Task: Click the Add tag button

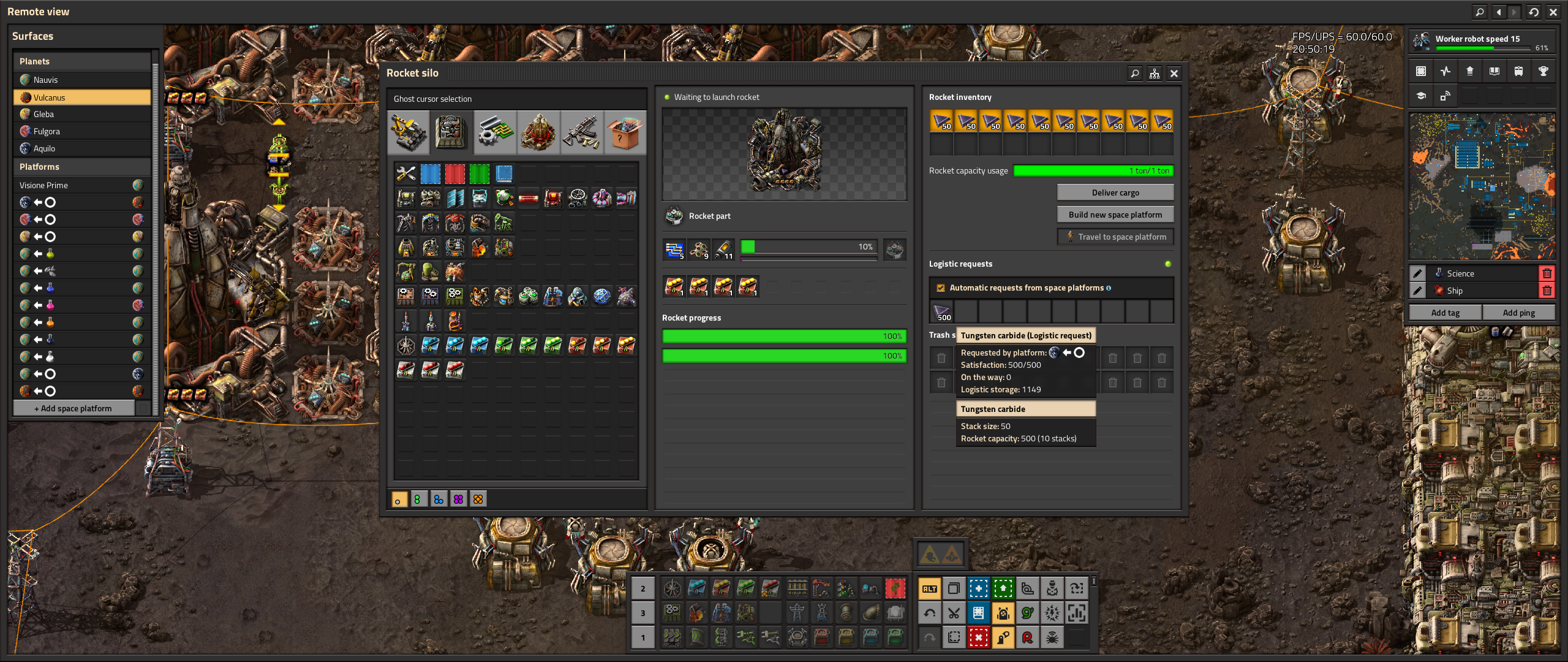Action: (x=1445, y=313)
